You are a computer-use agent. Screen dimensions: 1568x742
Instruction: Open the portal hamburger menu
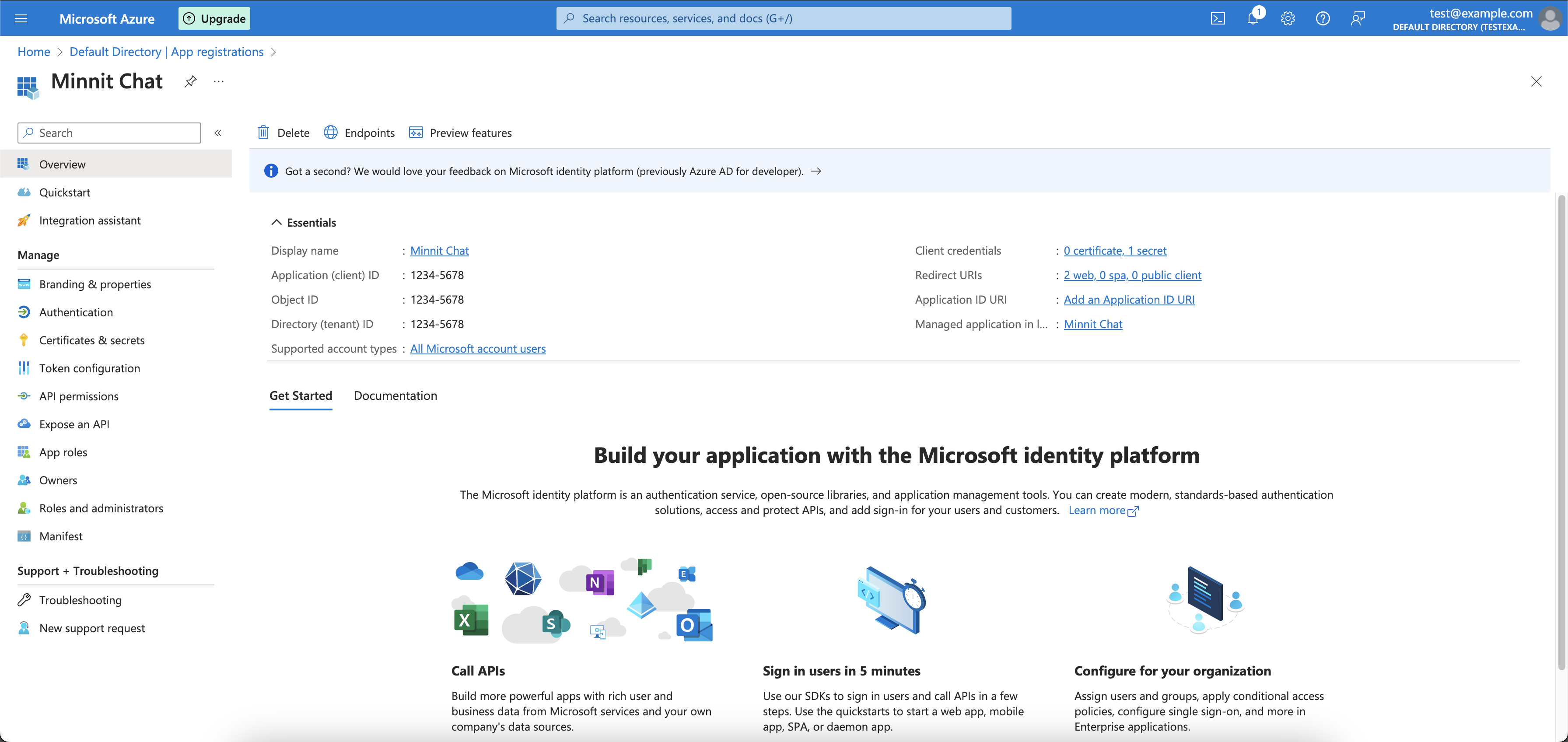tap(21, 18)
